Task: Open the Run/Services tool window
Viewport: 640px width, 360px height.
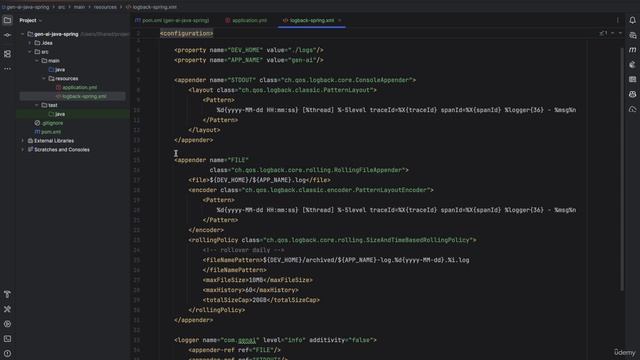Action: (7, 324)
